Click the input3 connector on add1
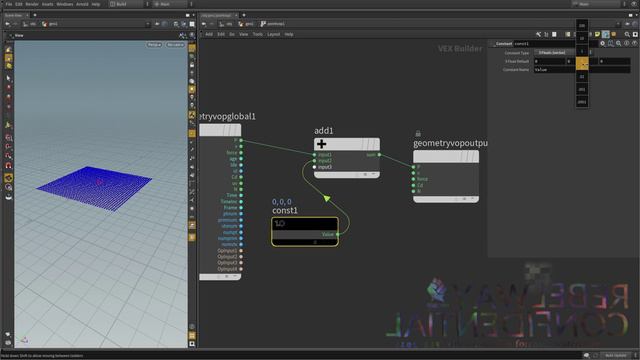The width and height of the screenshot is (640, 360). click(x=314, y=167)
